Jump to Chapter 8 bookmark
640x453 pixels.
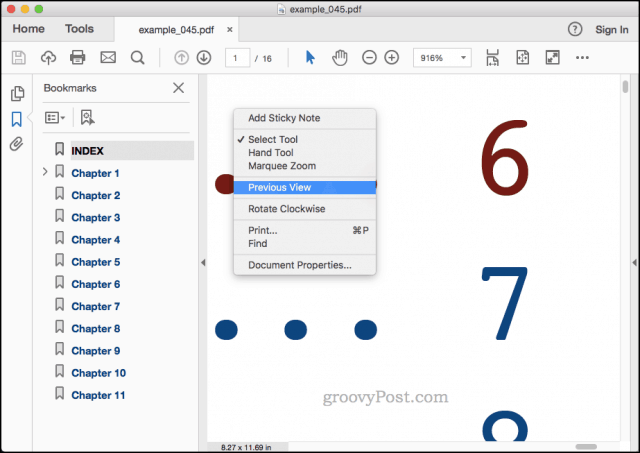[96, 329]
